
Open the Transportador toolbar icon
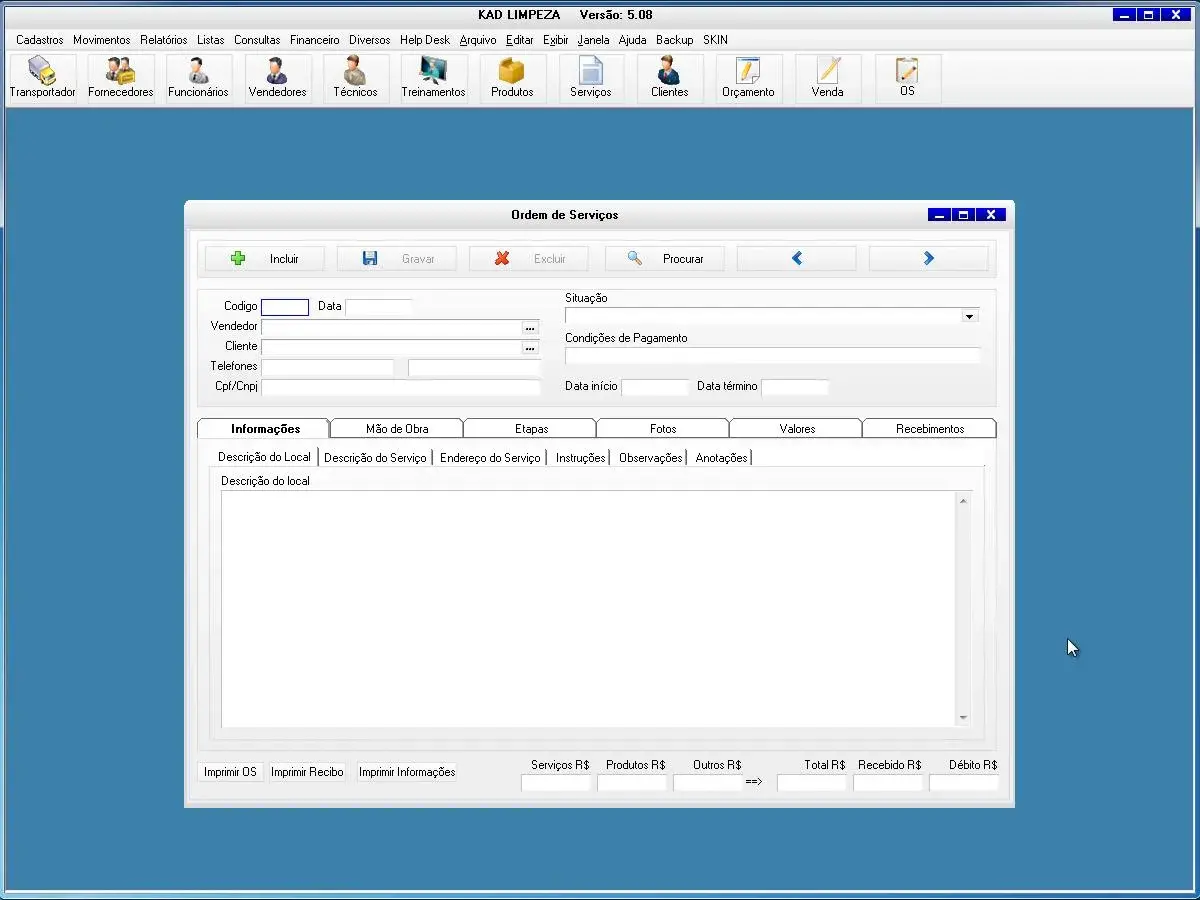pos(42,78)
